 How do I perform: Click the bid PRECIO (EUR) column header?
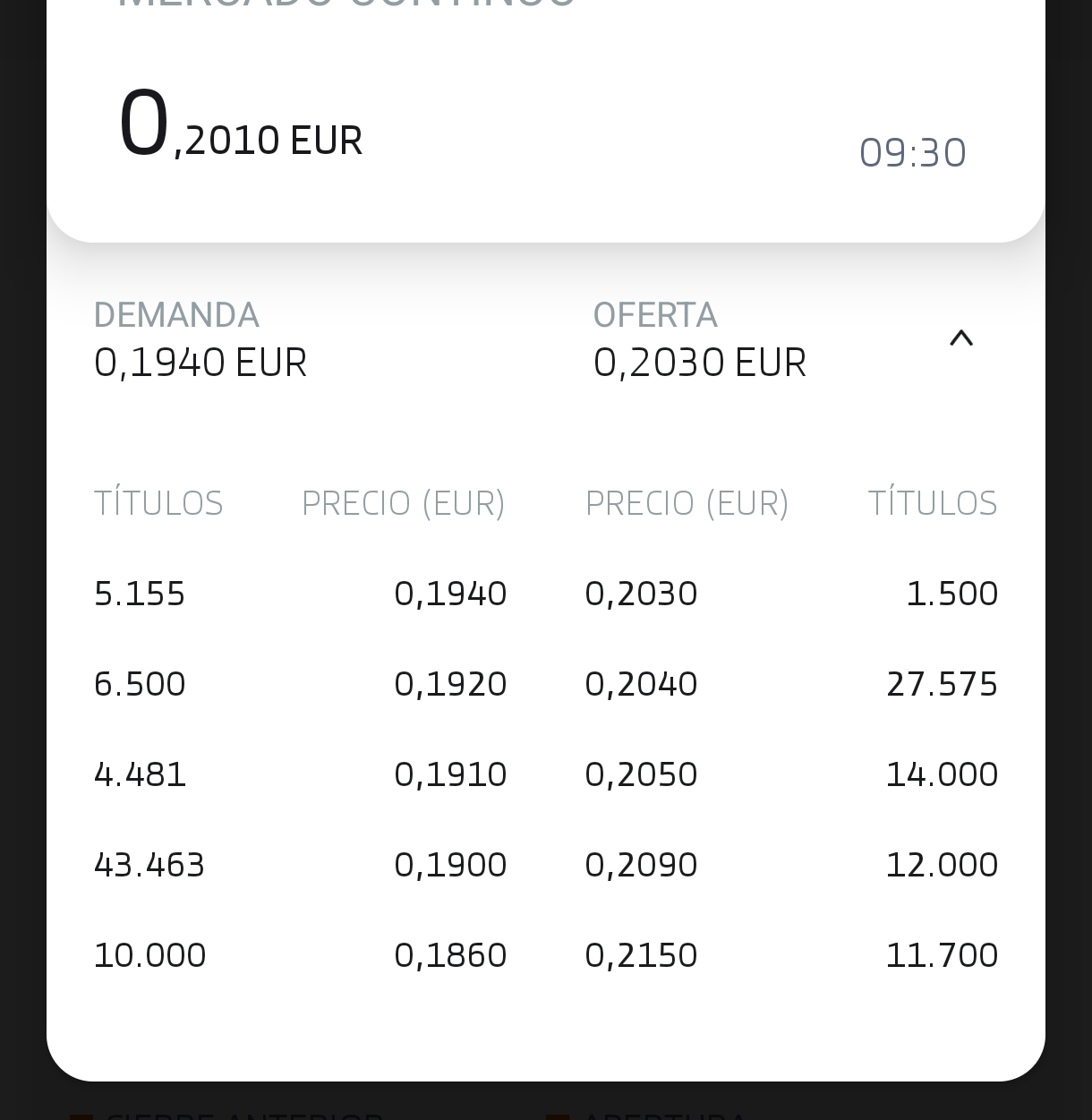(x=403, y=503)
